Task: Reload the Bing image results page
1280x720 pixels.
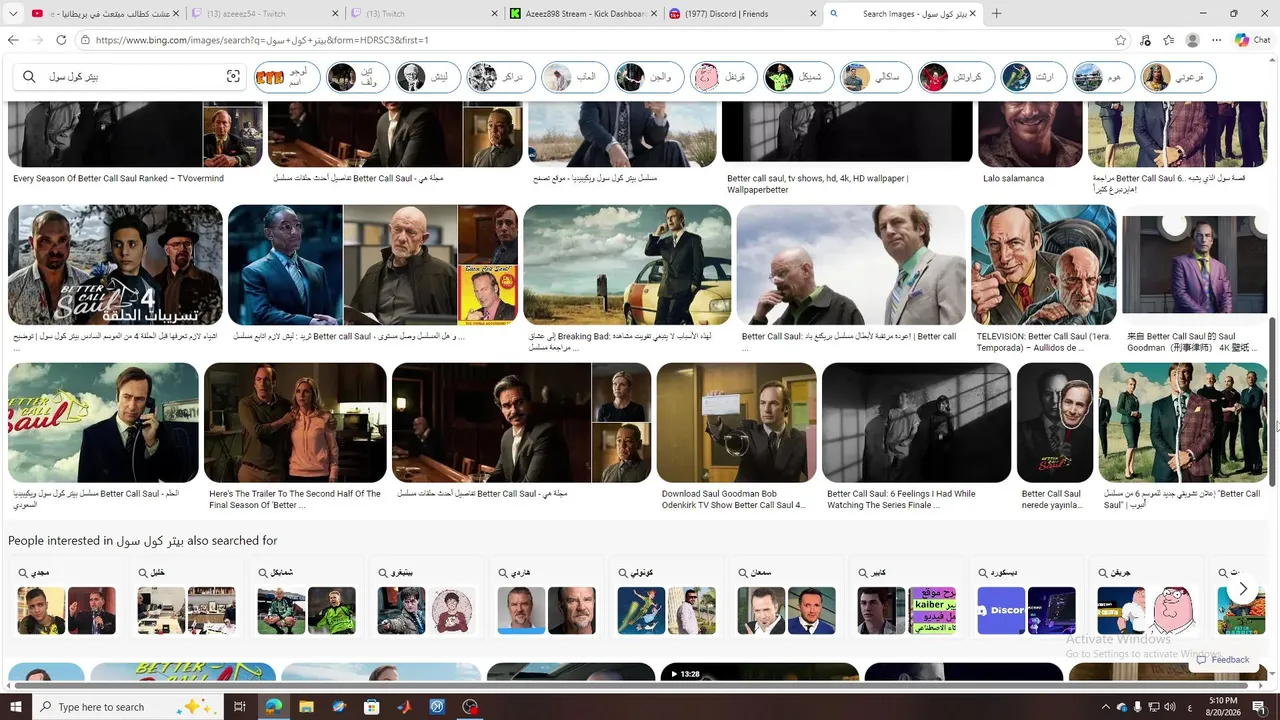Action: pos(61,40)
